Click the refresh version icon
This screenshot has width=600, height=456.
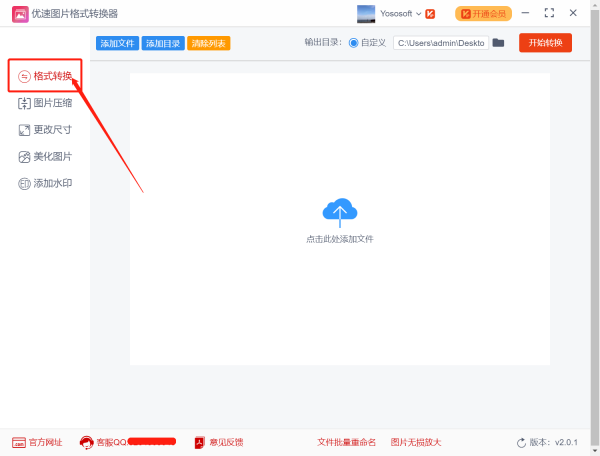pyautogui.click(x=521, y=443)
